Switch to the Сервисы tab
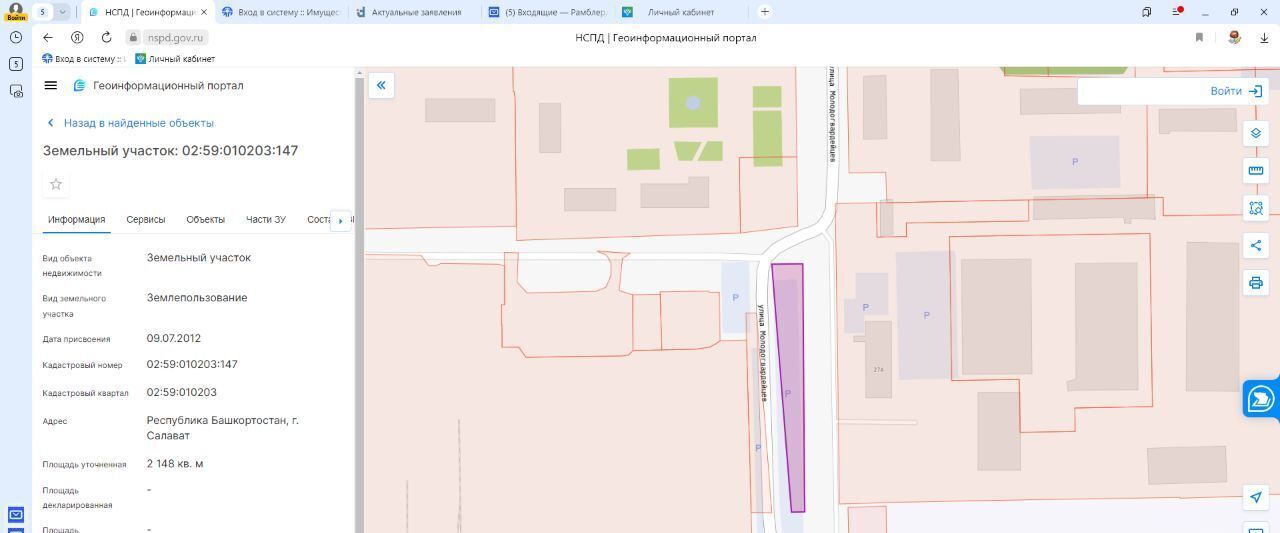1280x533 pixels. pos(146,219)
